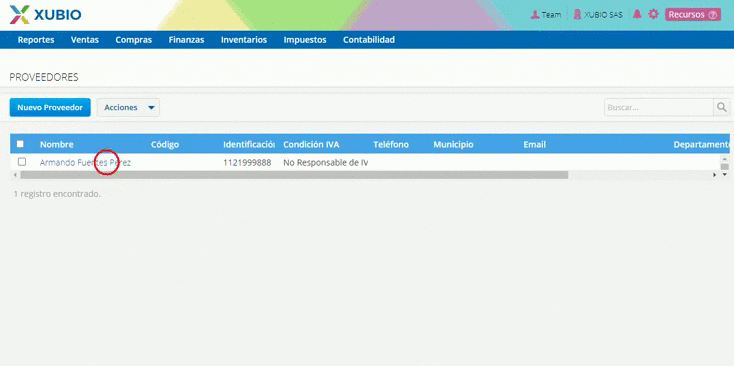Image resolution: width=734 pixels, height=366 pixels.
Task: Create a new supplier with Nuevo Proveedor
Action: [x=50, y=107]
